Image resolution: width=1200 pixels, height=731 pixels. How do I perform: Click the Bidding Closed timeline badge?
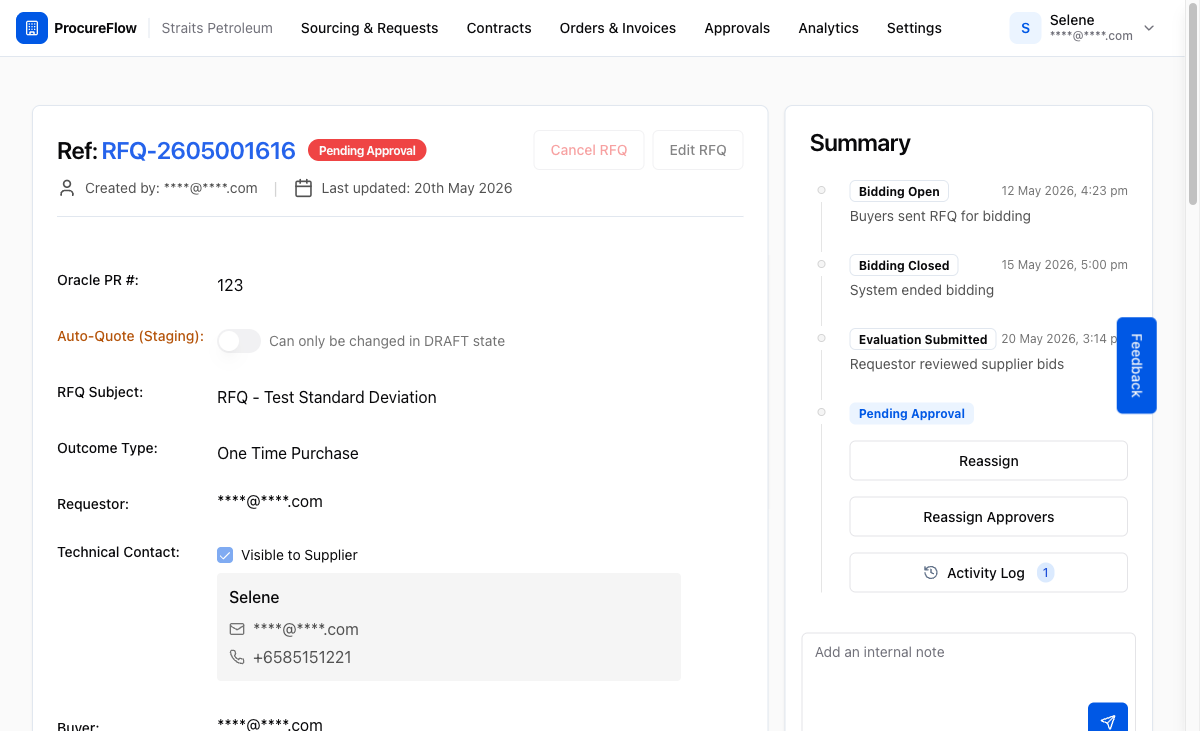click(x=904, y=265)
